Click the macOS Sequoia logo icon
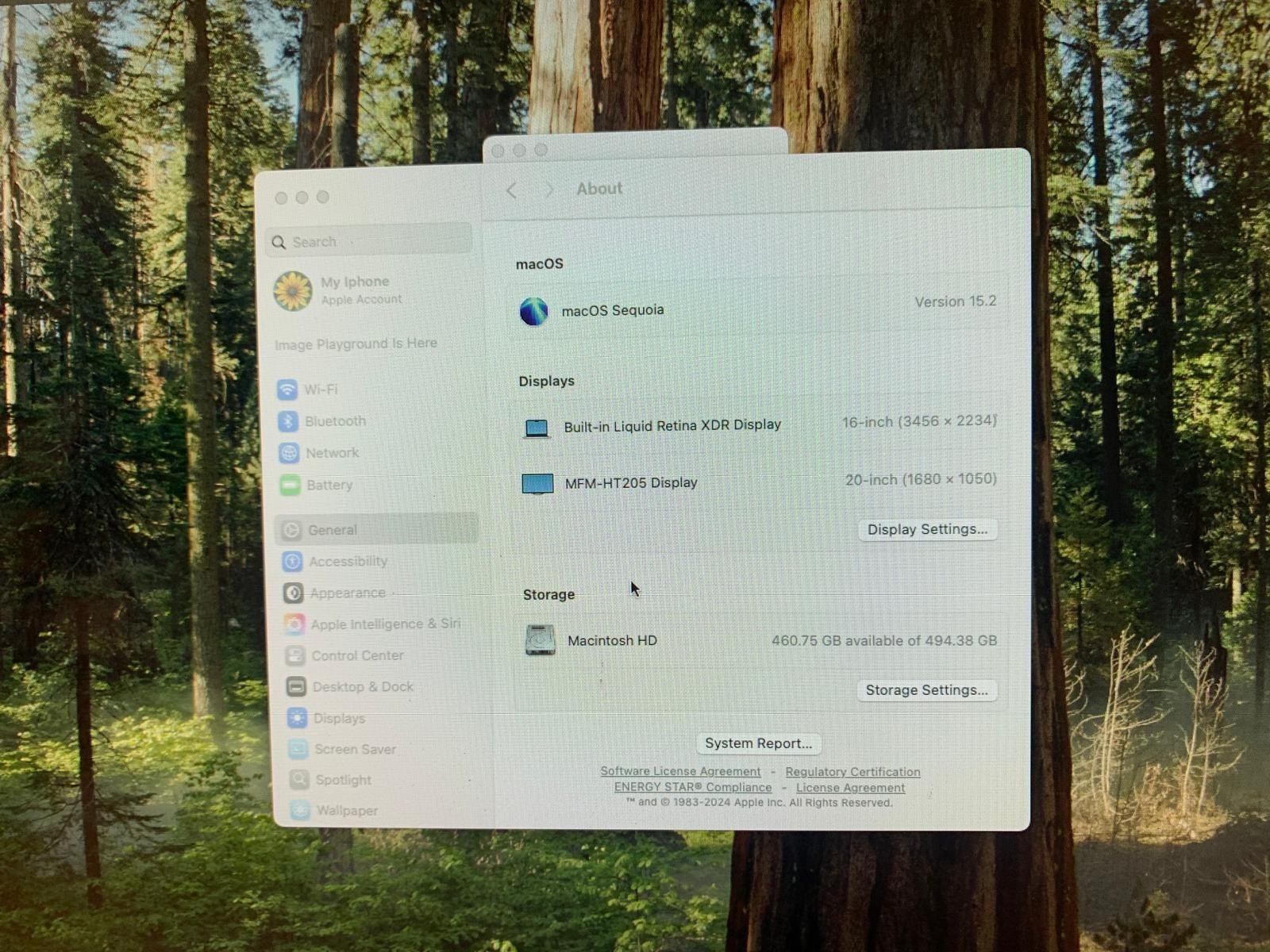1270x952 pixels. coord(534,312)
